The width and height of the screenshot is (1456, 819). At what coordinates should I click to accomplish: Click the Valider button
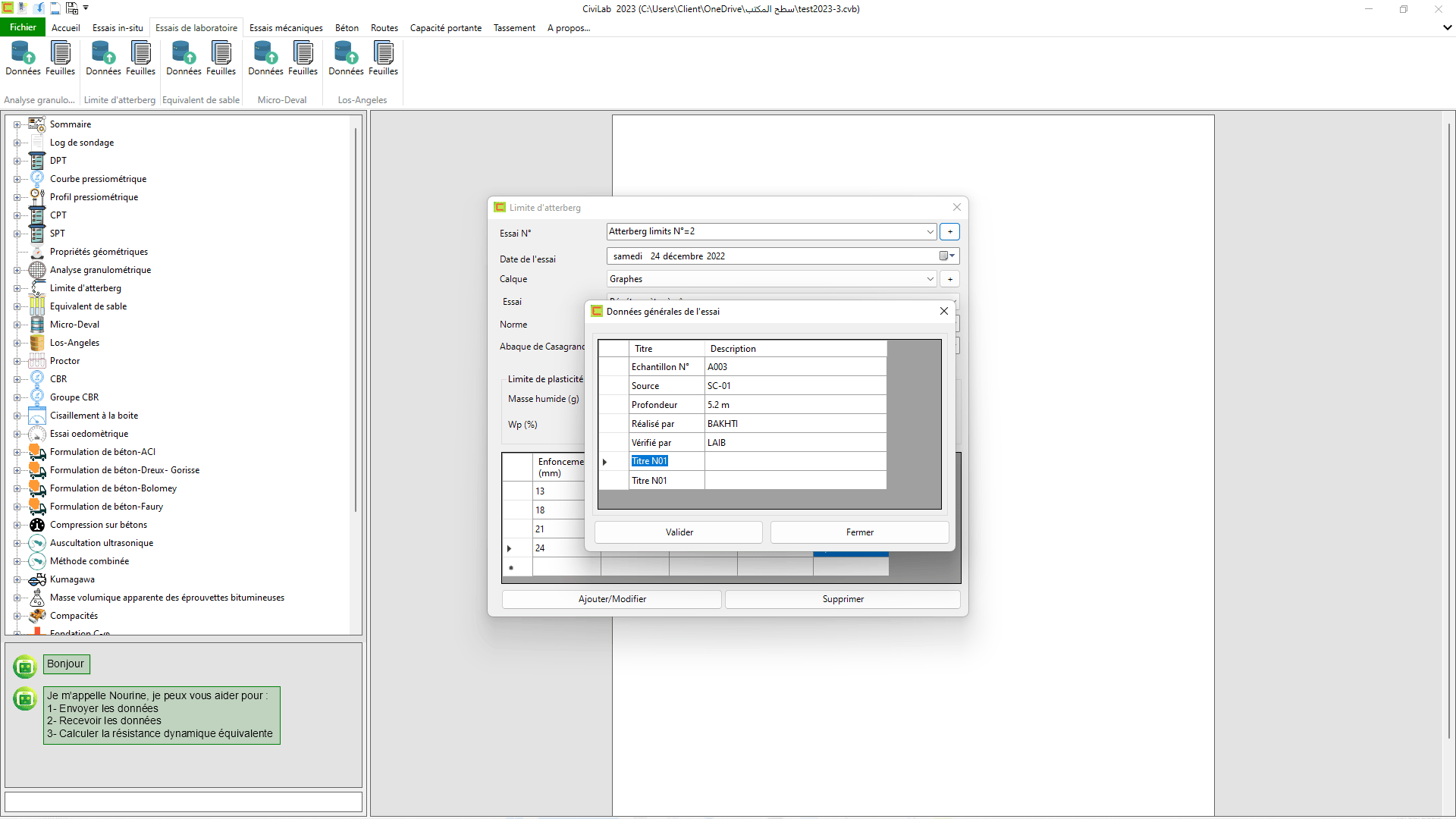[x=679, y=532]
